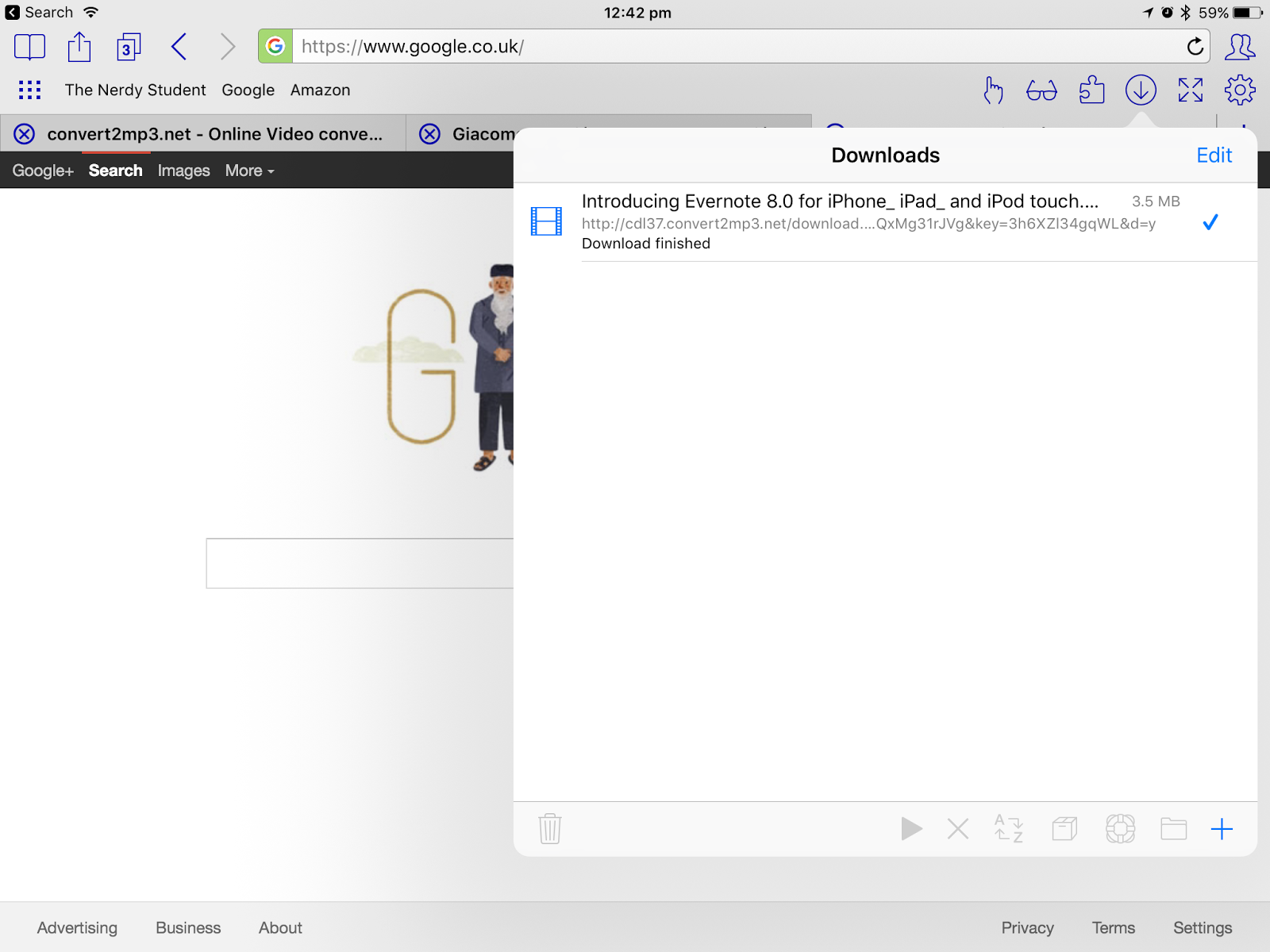Tap the lifebuoy help icon

1120,829
